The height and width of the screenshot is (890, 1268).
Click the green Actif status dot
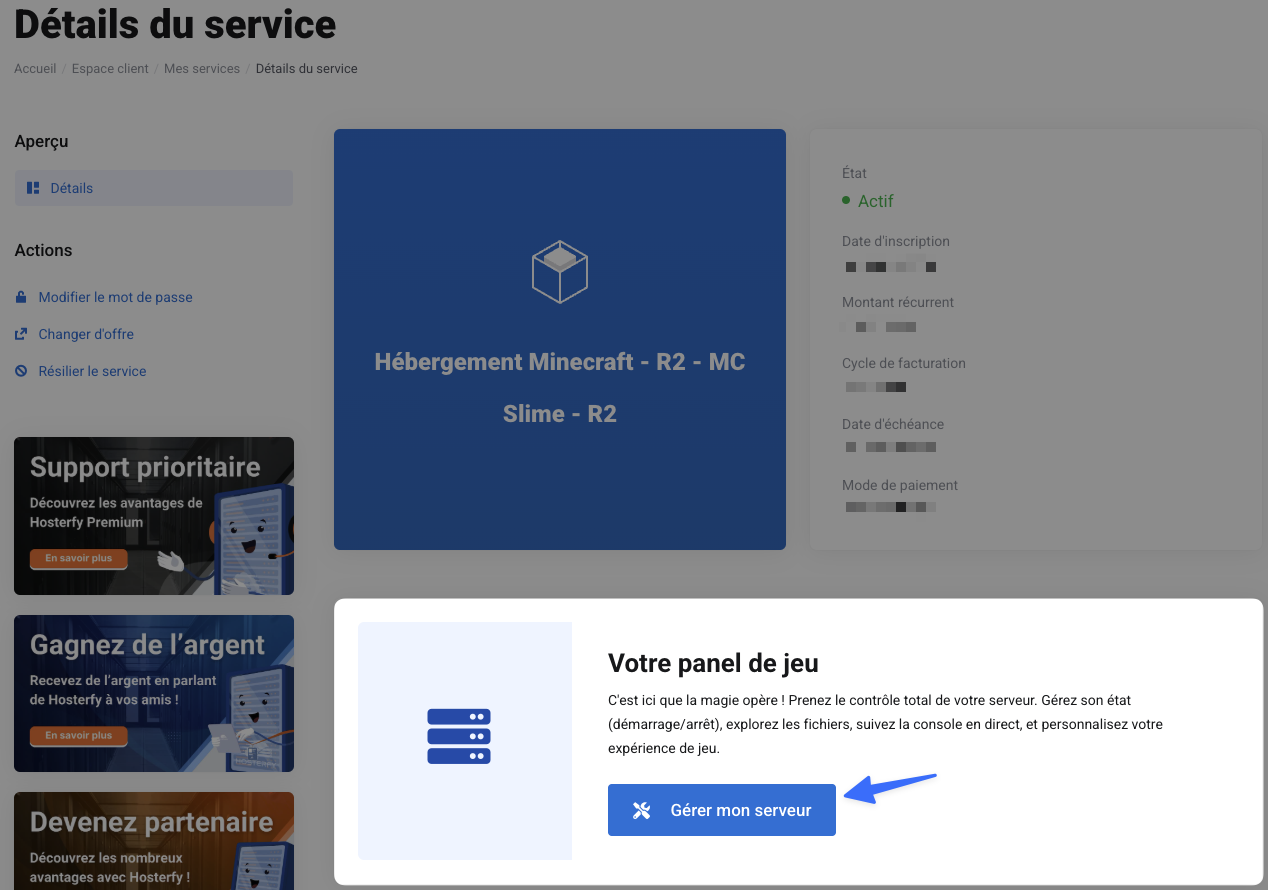click(x=847, y=201)
